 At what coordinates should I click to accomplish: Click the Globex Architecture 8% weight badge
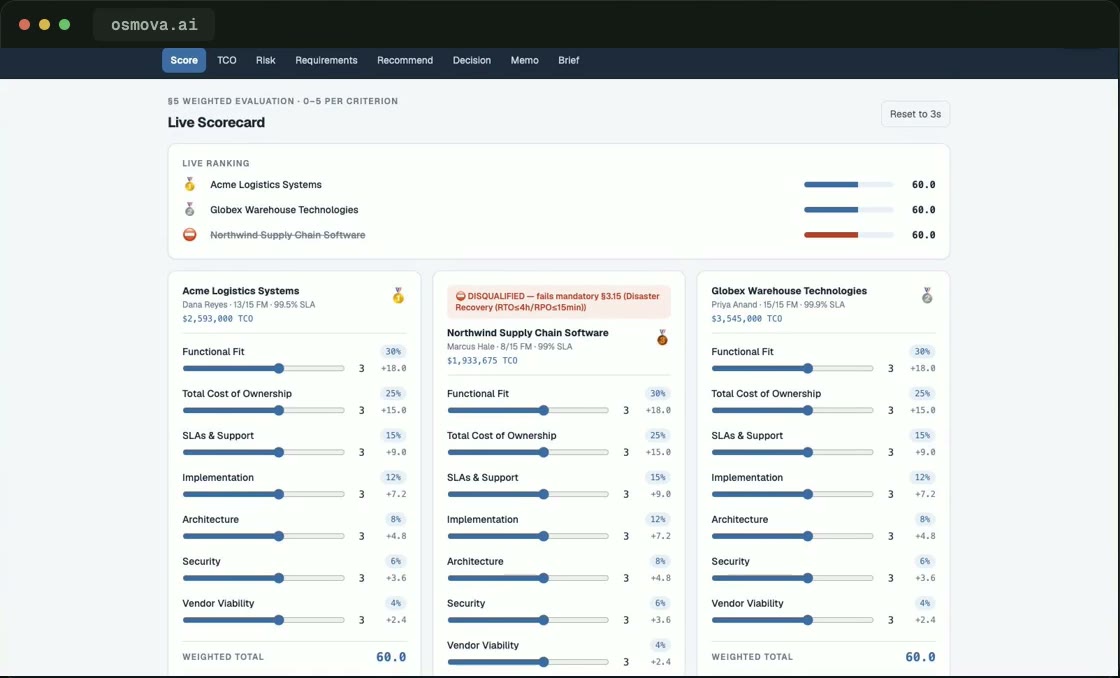pos(925,519)
